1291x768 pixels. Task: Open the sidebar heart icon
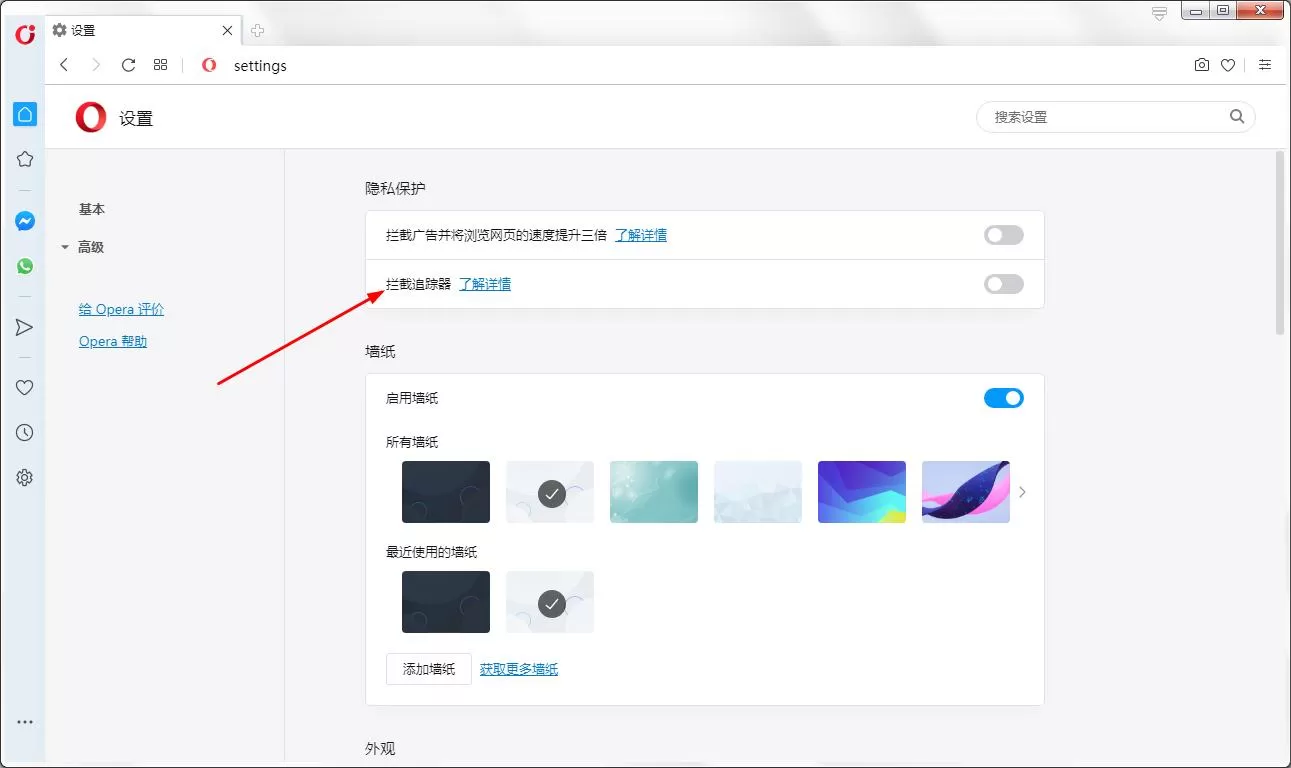25,388
